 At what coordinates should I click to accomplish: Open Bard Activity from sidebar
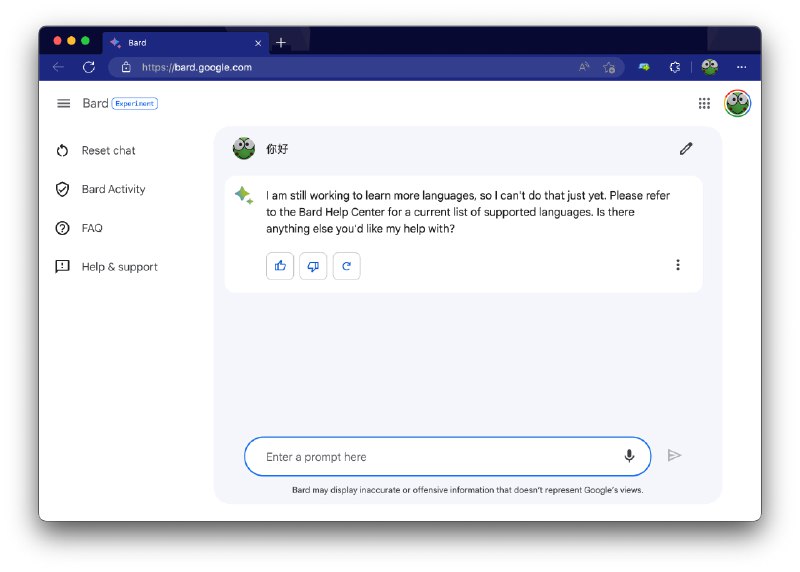(113, 189)
